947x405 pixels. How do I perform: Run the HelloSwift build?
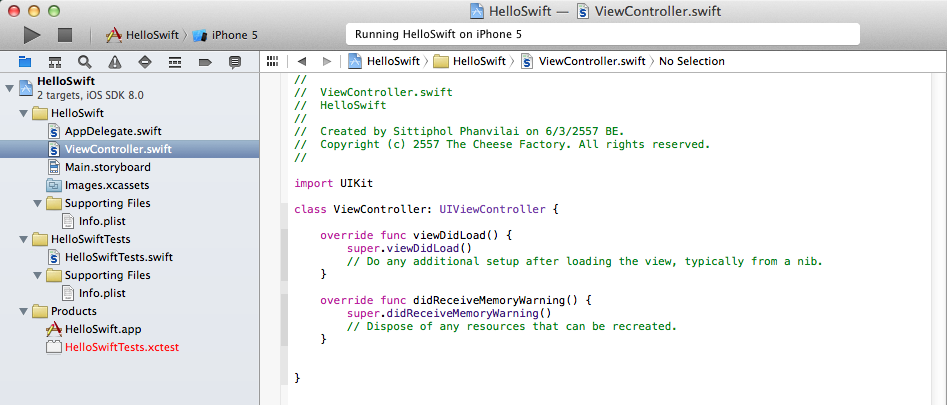[x=32, y=35]
